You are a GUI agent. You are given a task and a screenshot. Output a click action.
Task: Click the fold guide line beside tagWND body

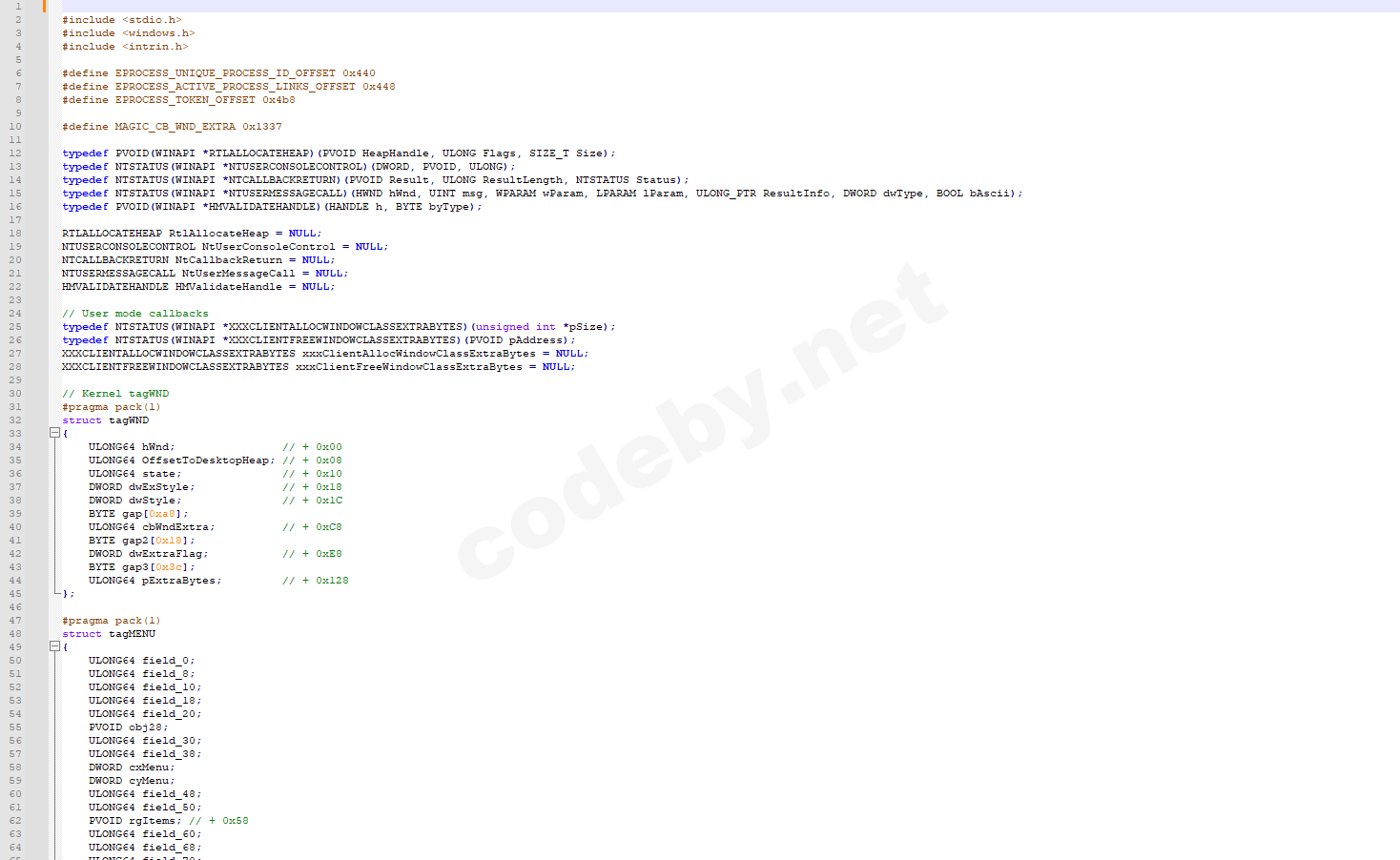[55, 515]
